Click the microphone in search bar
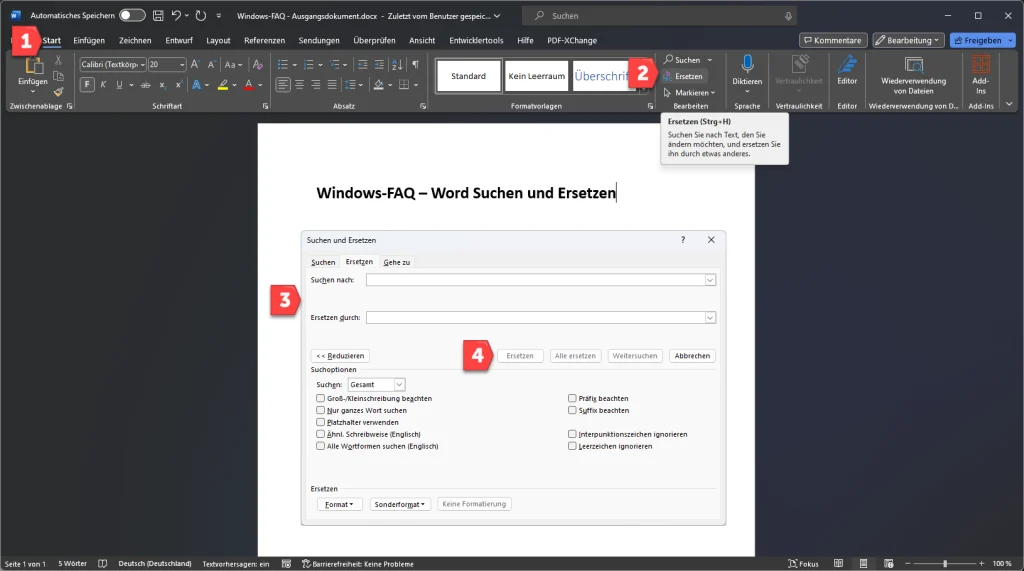The image size is (1024, 571). tap(788, 16)
